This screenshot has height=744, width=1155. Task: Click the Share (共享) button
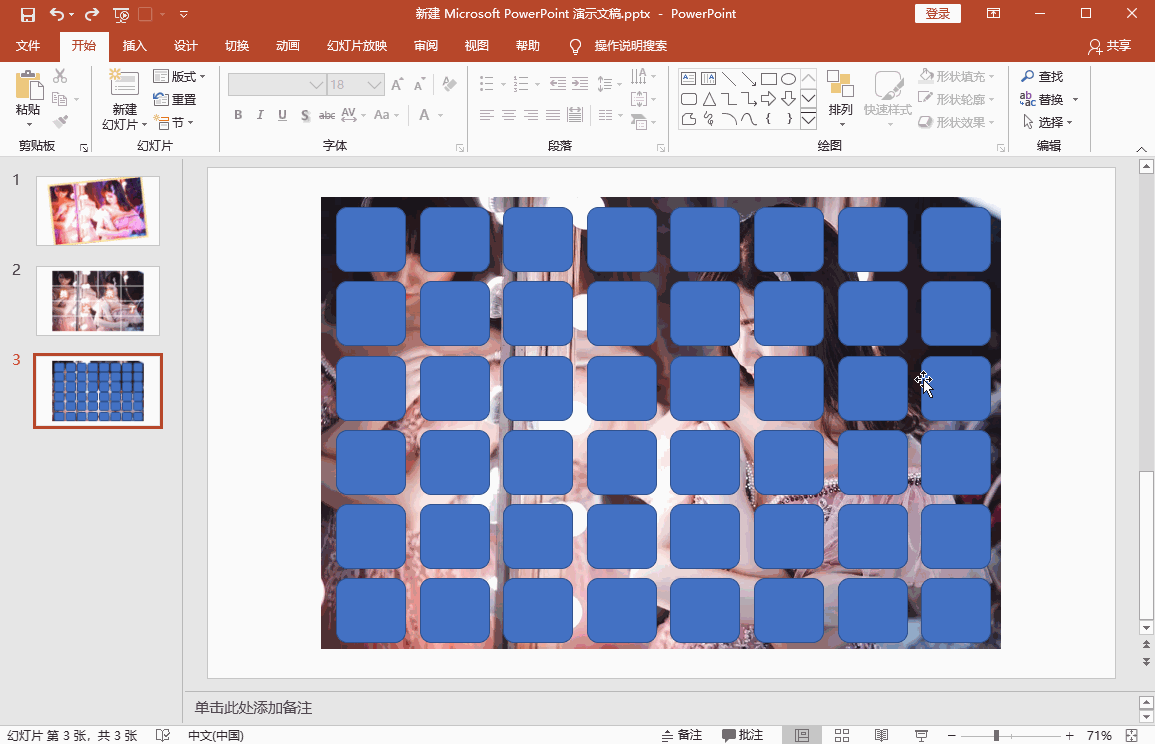coord(1110,46)
